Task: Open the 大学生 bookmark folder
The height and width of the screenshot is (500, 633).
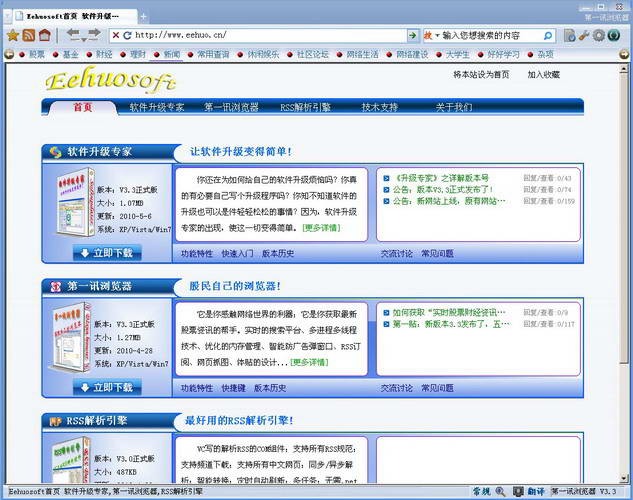Action: 453,54
